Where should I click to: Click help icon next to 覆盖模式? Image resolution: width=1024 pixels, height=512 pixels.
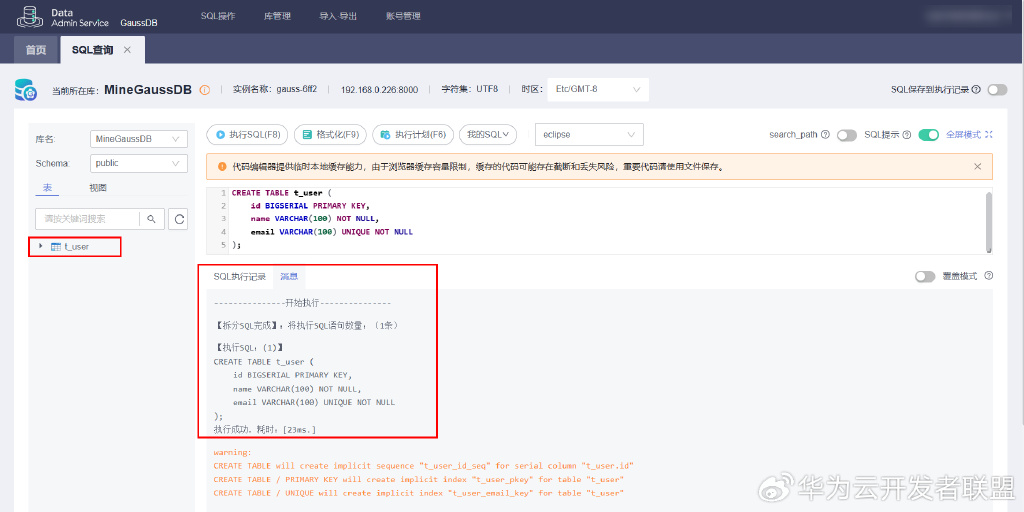click(x=989, y=276)
